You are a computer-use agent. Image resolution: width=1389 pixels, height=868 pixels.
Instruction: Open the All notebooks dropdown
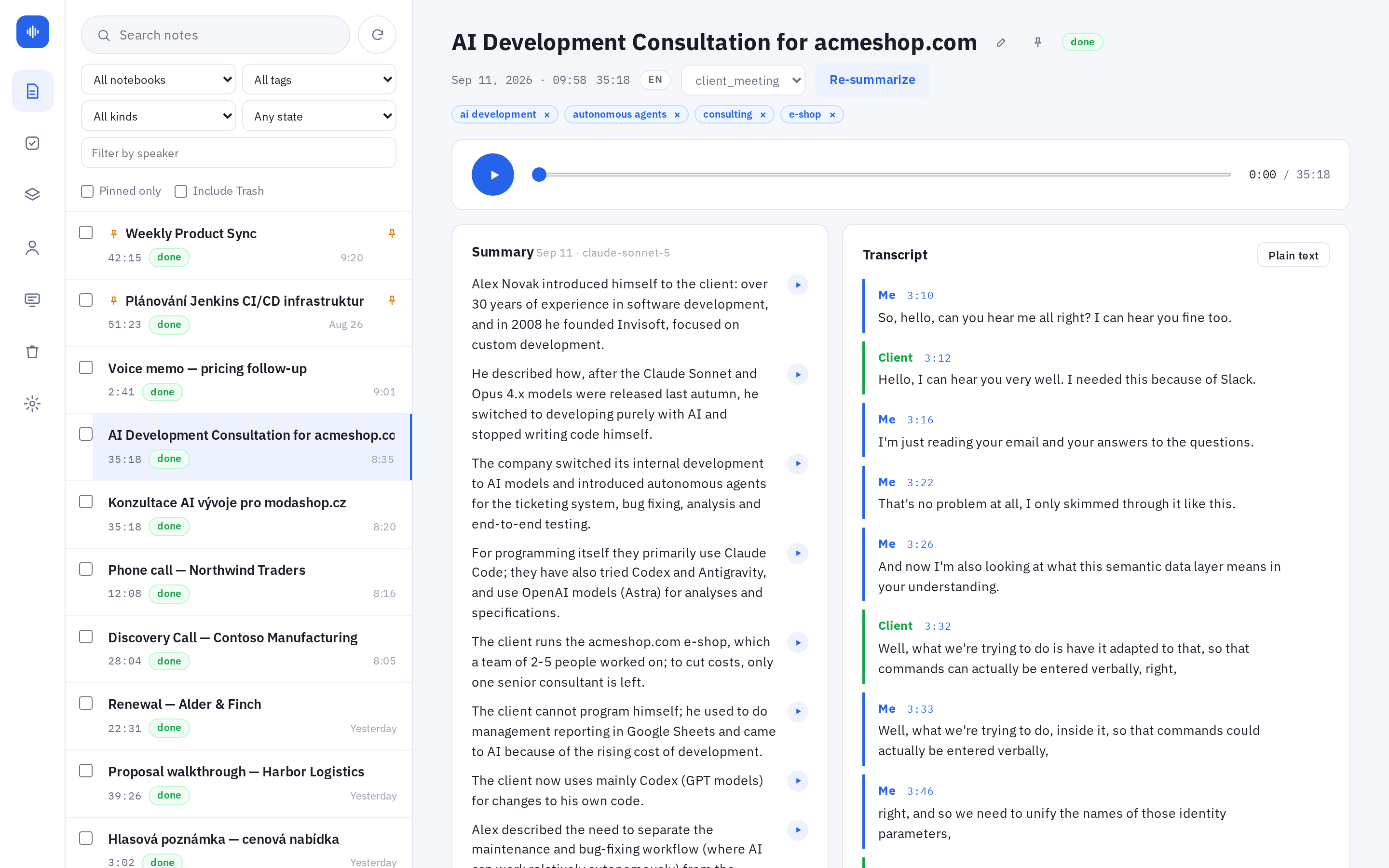click(158, 80)
